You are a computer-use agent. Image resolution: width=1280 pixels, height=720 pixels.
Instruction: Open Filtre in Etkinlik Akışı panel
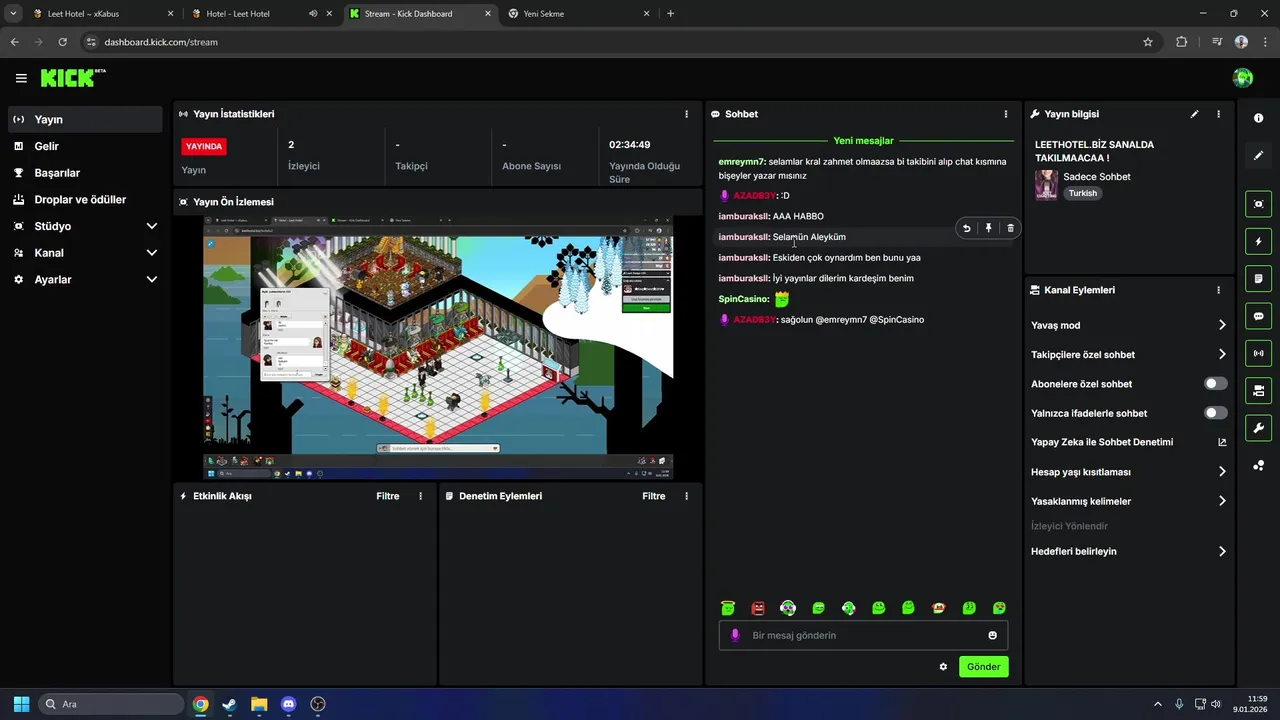pyautogui.click(x=387, y=496)
